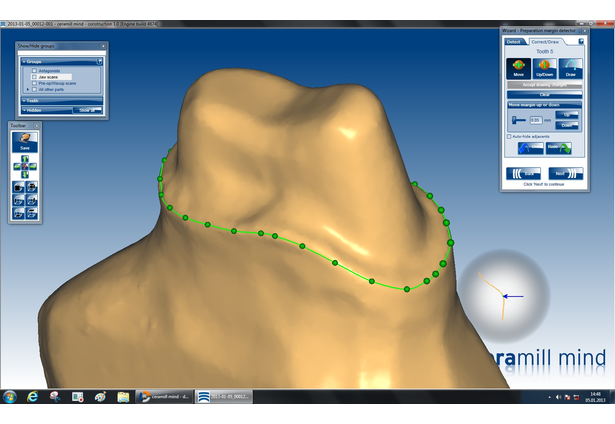Clear the margin line

point(544,95)
